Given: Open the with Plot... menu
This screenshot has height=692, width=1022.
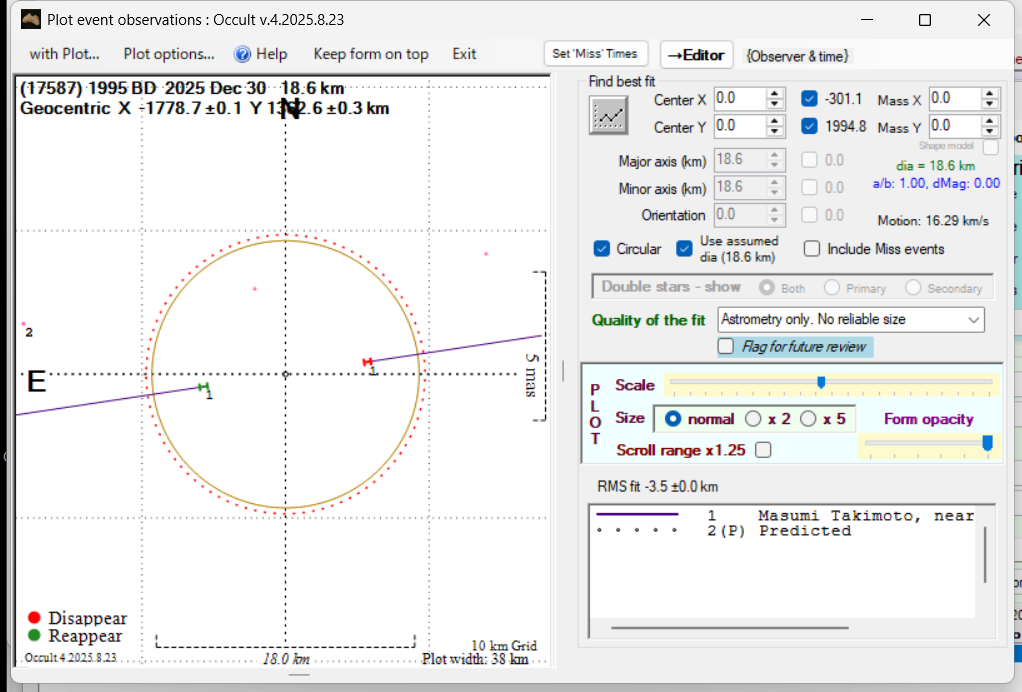Looking at the screenshot, I should [x=64, y=54].
